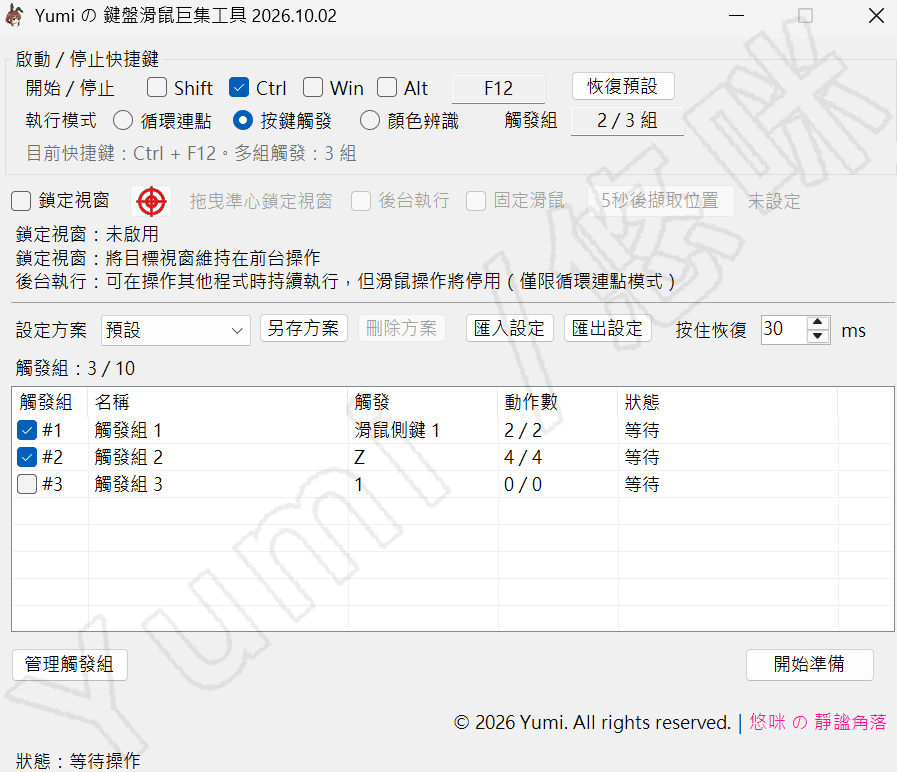
Task: Select the 觸發組 2 name cell
Action: (218, 457)
